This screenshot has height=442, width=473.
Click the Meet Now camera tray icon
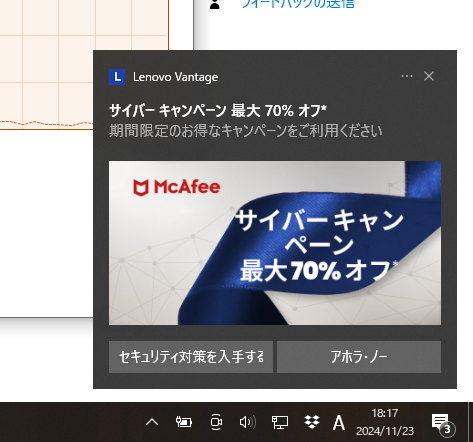tap(216, 422)
